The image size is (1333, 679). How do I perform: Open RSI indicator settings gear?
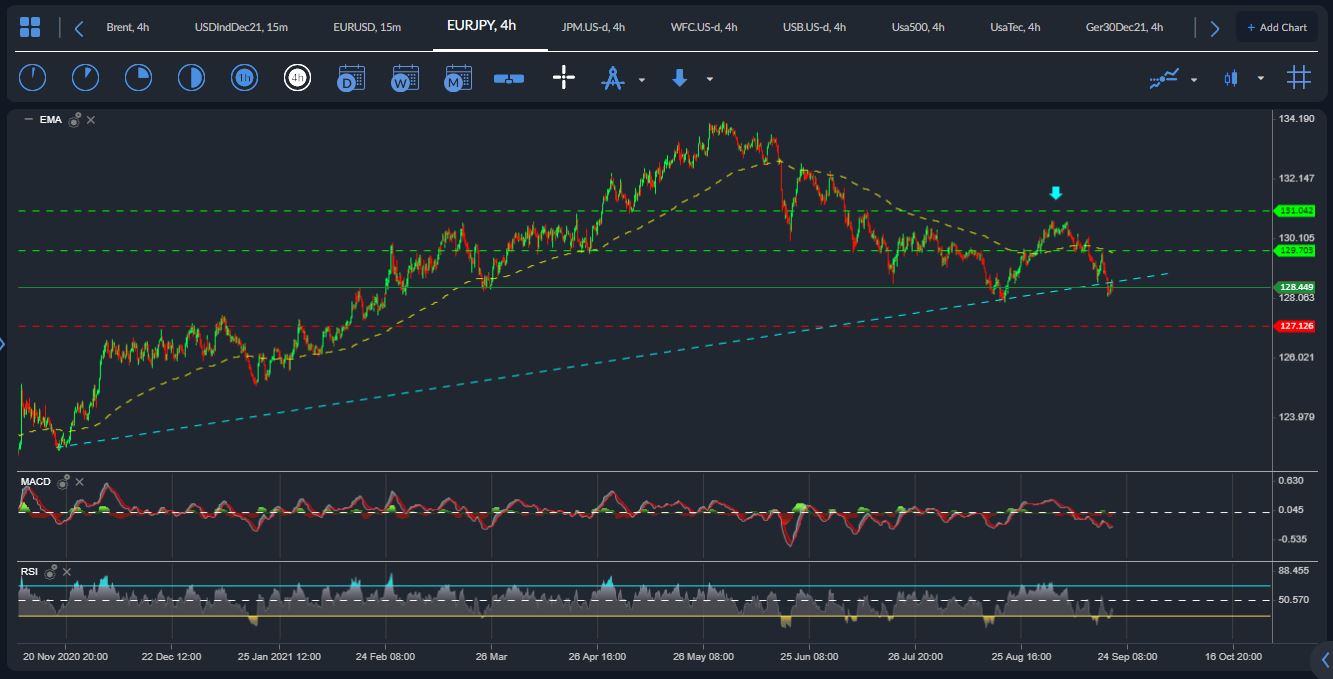51,572
